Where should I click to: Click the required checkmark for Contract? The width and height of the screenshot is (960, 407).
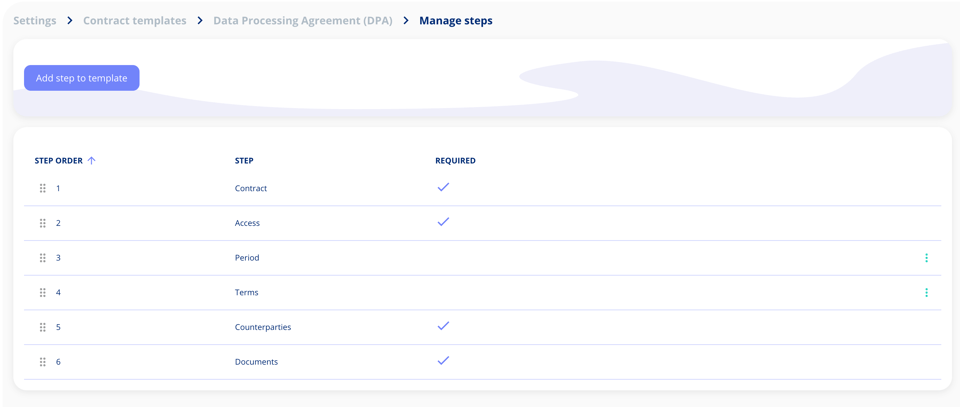(x=443, y=187)
